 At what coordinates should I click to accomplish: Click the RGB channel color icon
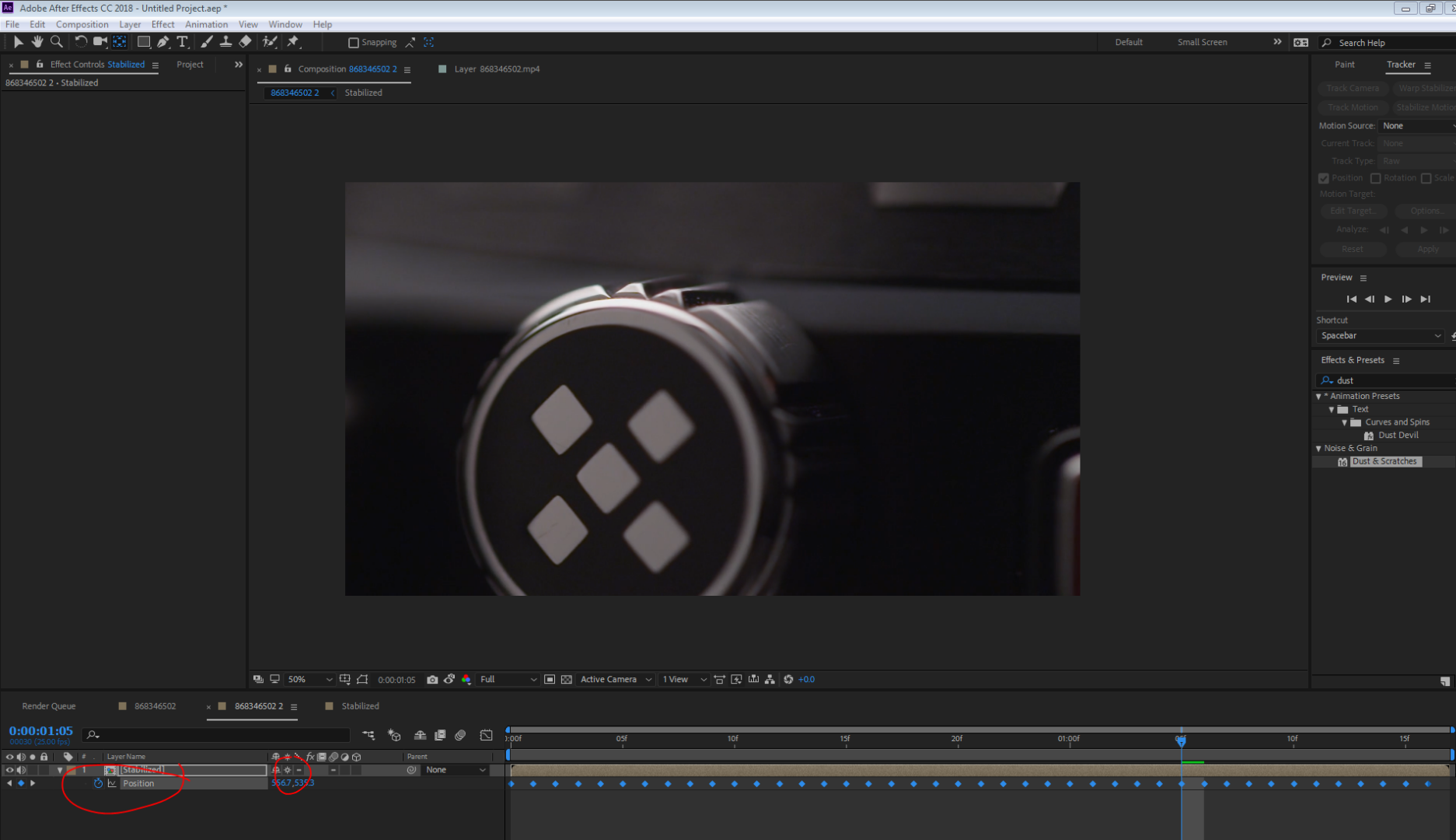(x=466, y=679)
